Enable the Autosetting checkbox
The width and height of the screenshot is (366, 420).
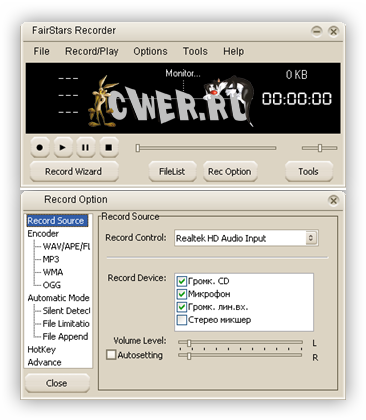(x=111, y=354)
